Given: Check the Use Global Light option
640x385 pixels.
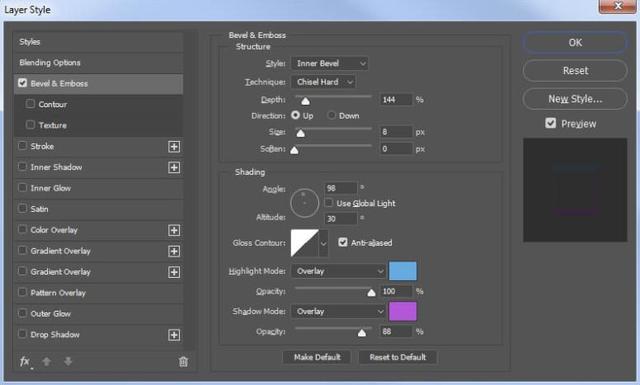Looking at the screenshot, I should coord(329,203).
